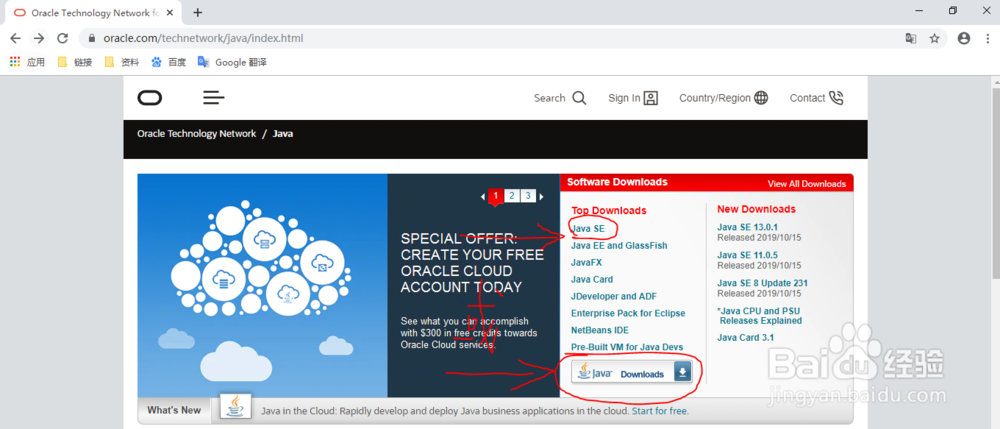Open Java Card 3.1 link
1000x429 pixels.
coord(745,337)
